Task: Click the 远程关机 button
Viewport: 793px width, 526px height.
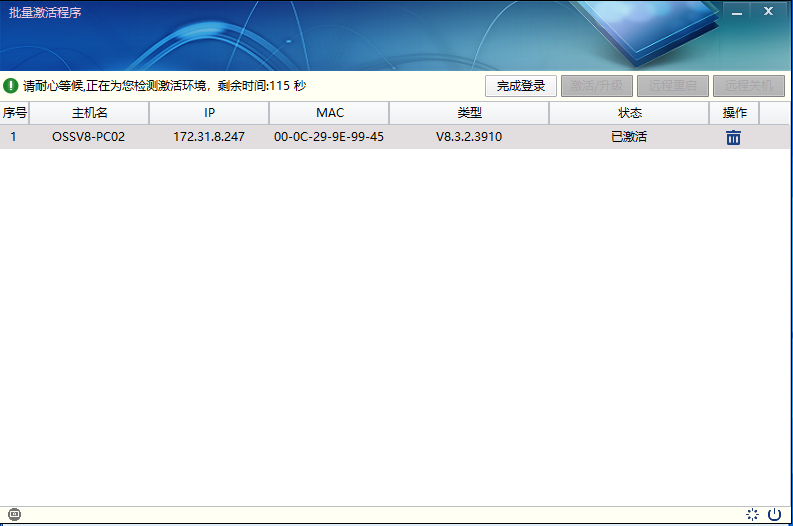Action: 748,86
